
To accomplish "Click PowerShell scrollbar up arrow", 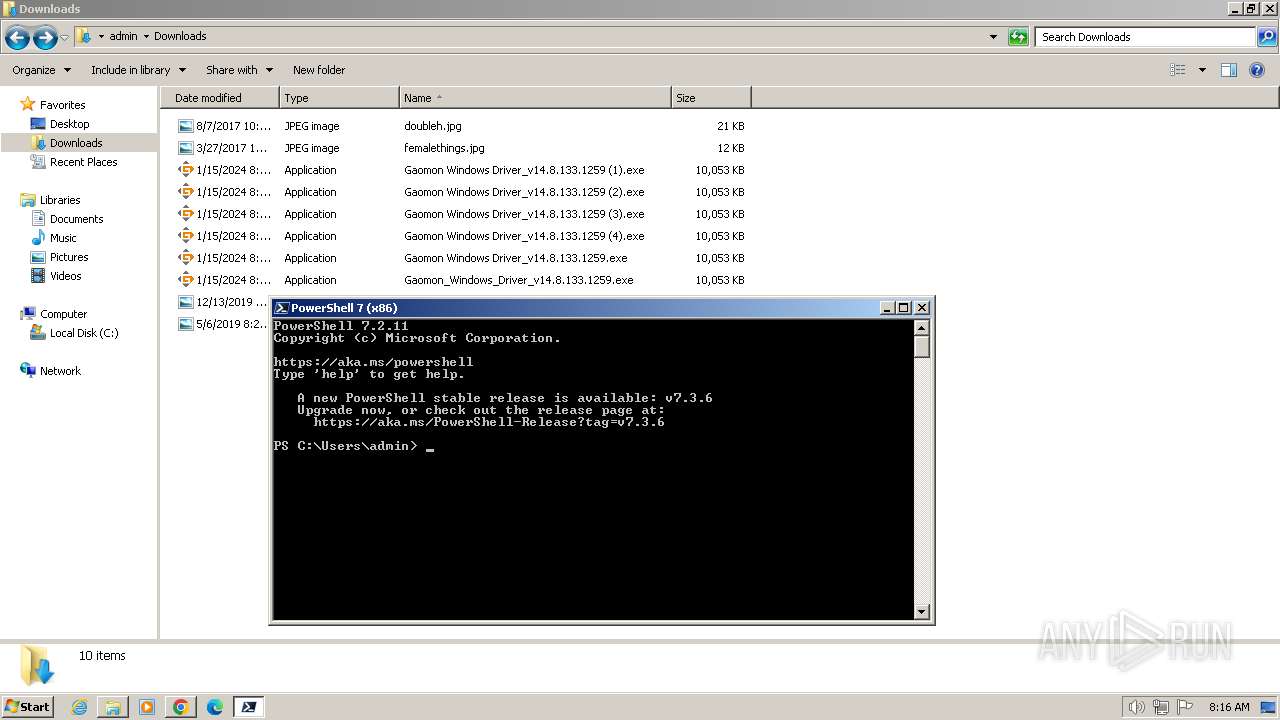I will click(x=922, y=327).
